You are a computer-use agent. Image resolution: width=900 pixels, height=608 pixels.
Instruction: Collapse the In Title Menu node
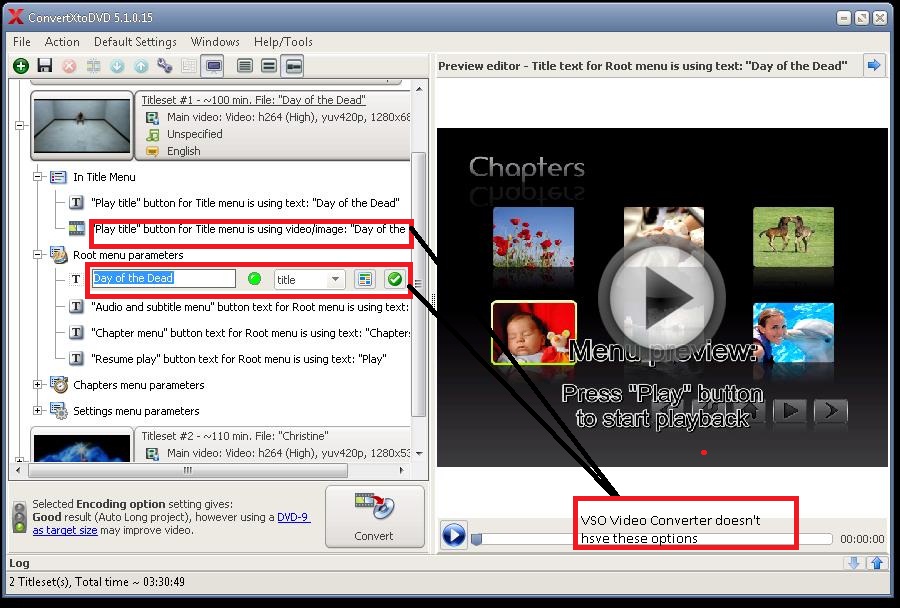(37, 177)
